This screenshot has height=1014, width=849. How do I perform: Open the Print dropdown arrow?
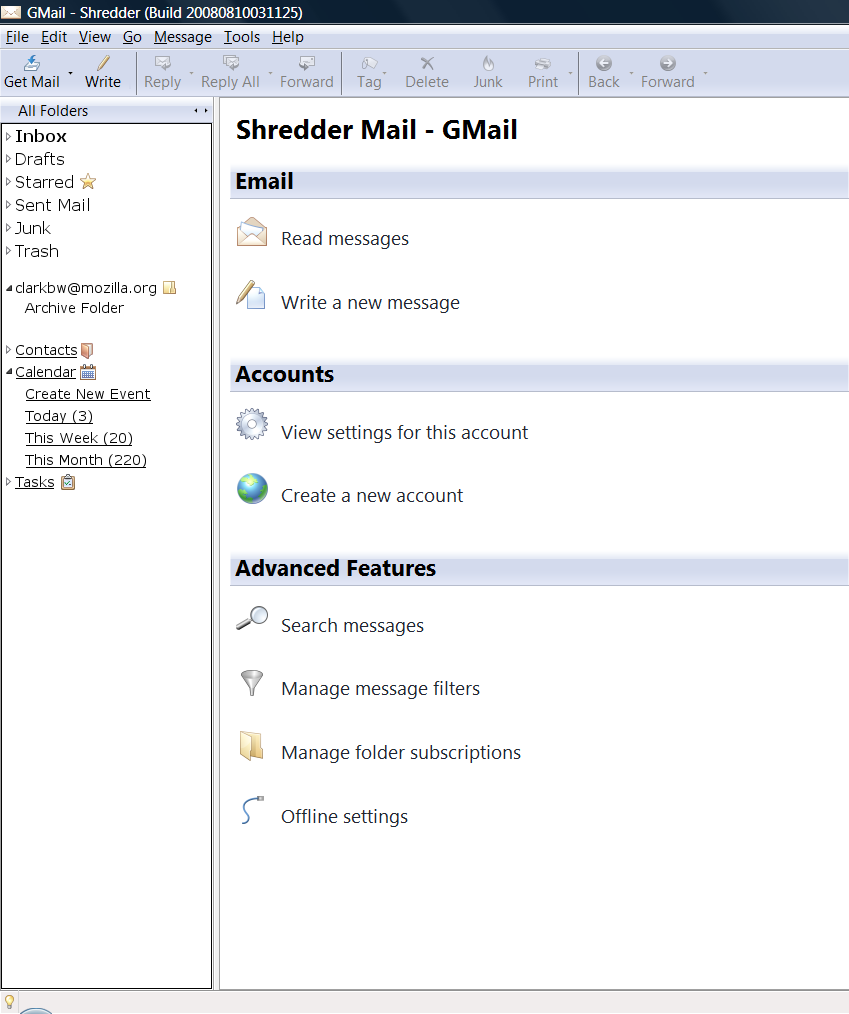coord(570,72)
